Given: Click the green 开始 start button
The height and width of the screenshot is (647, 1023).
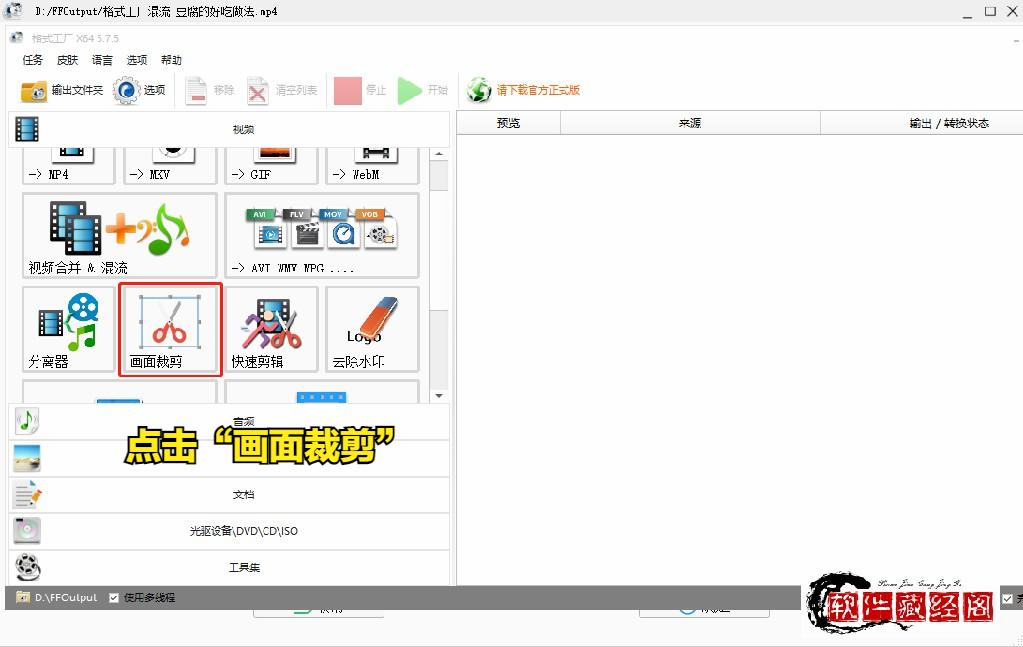Looking at the screenshot, I should (413, 89).
